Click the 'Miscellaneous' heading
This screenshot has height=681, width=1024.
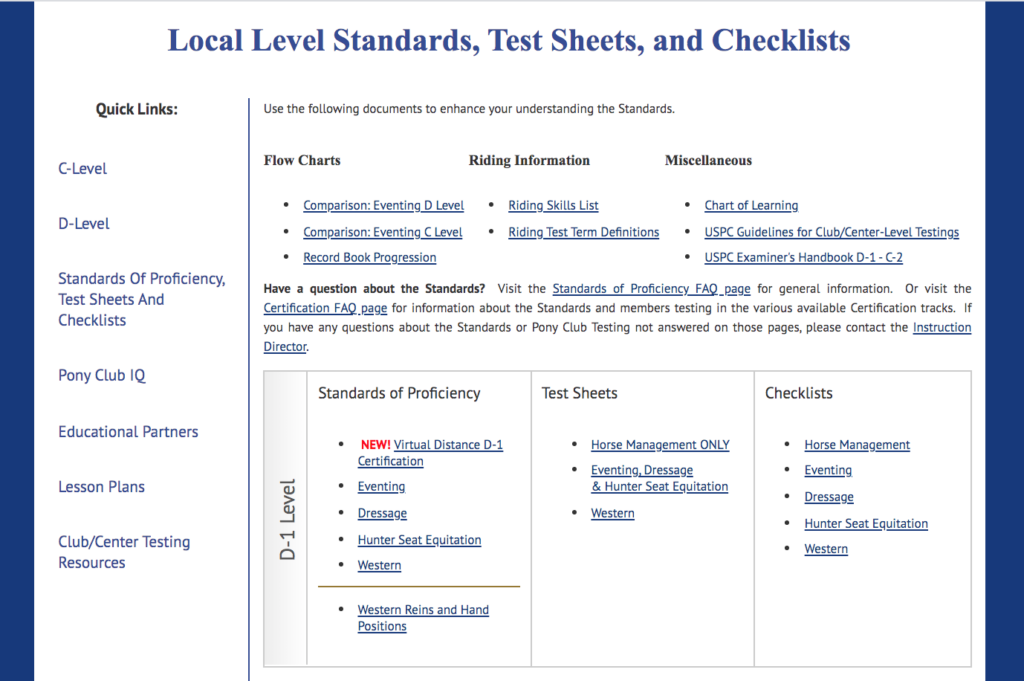[x=708, y=161]
